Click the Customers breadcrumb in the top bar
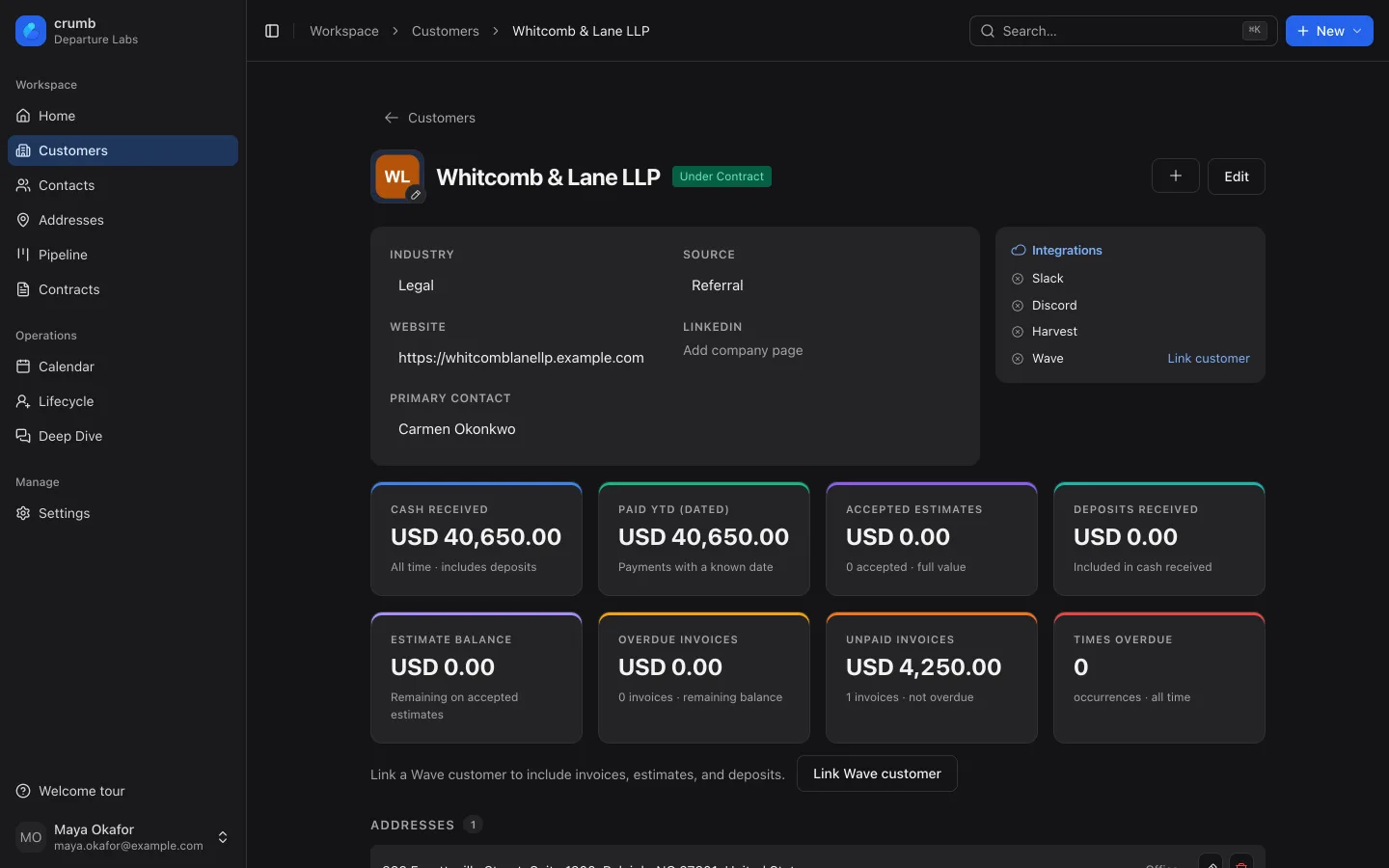 pyautogui.click(x=446, y=31)
